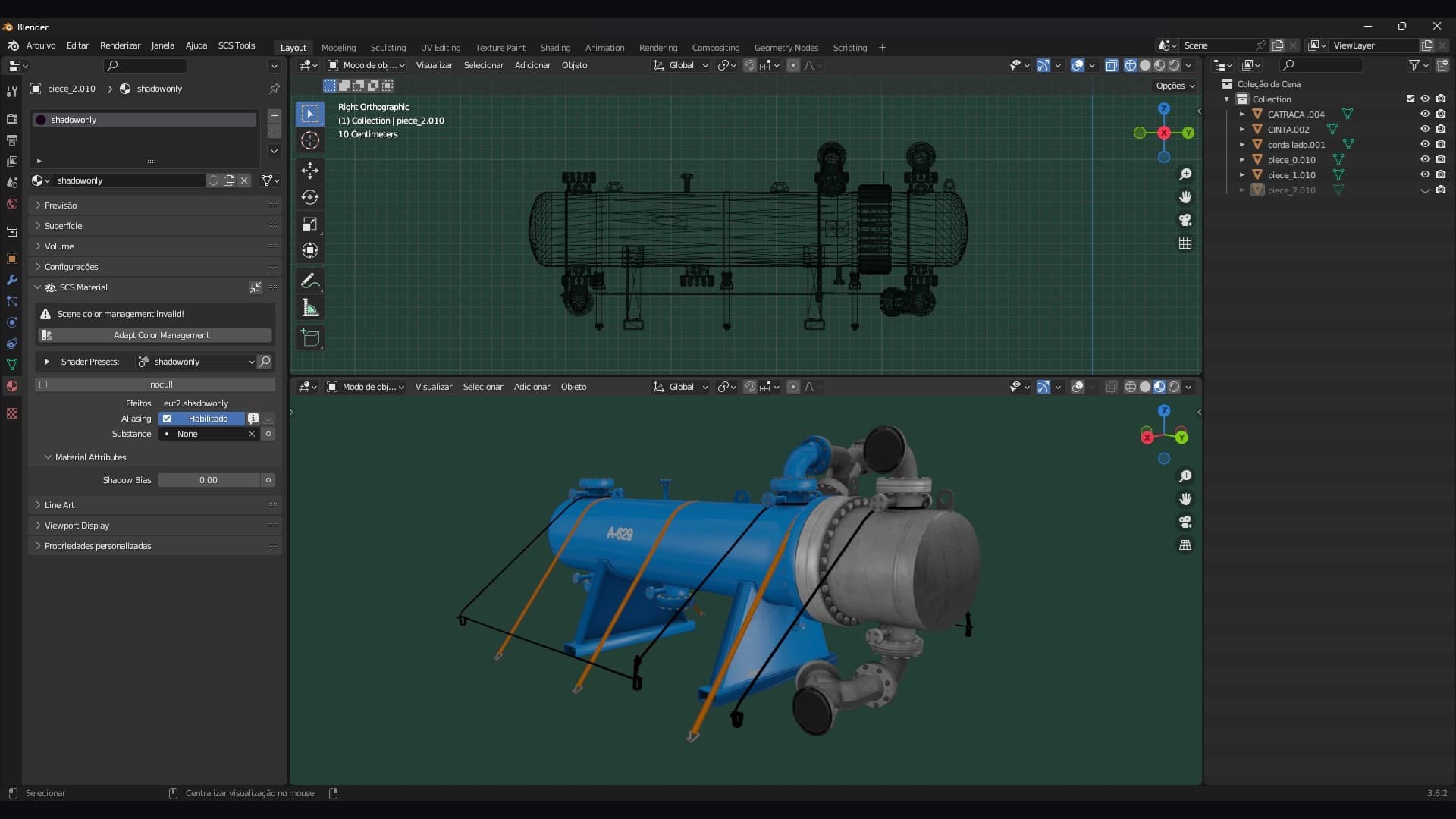
Task: Open Adicionar menu in bottom viewport
Action: coord(532,387)
